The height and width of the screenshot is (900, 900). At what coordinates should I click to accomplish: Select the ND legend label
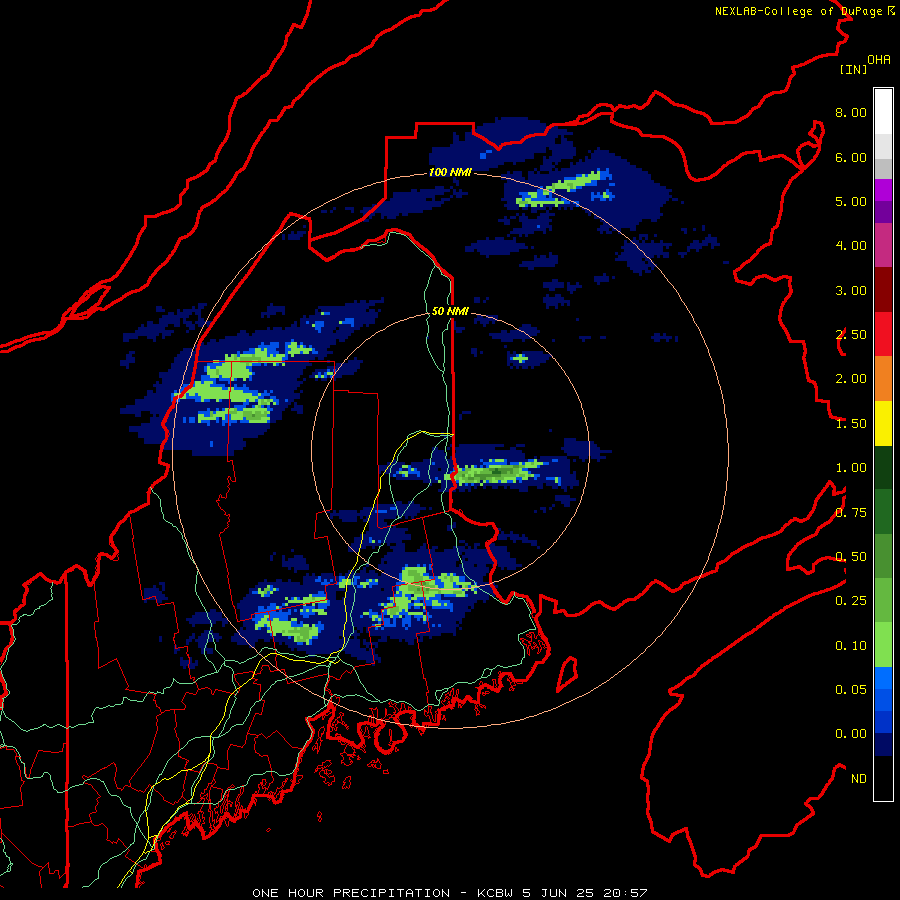coord(859,779)
